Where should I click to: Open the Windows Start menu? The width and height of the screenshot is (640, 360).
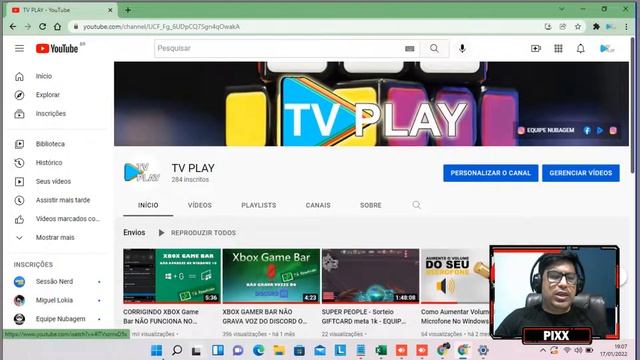[156, 350]
